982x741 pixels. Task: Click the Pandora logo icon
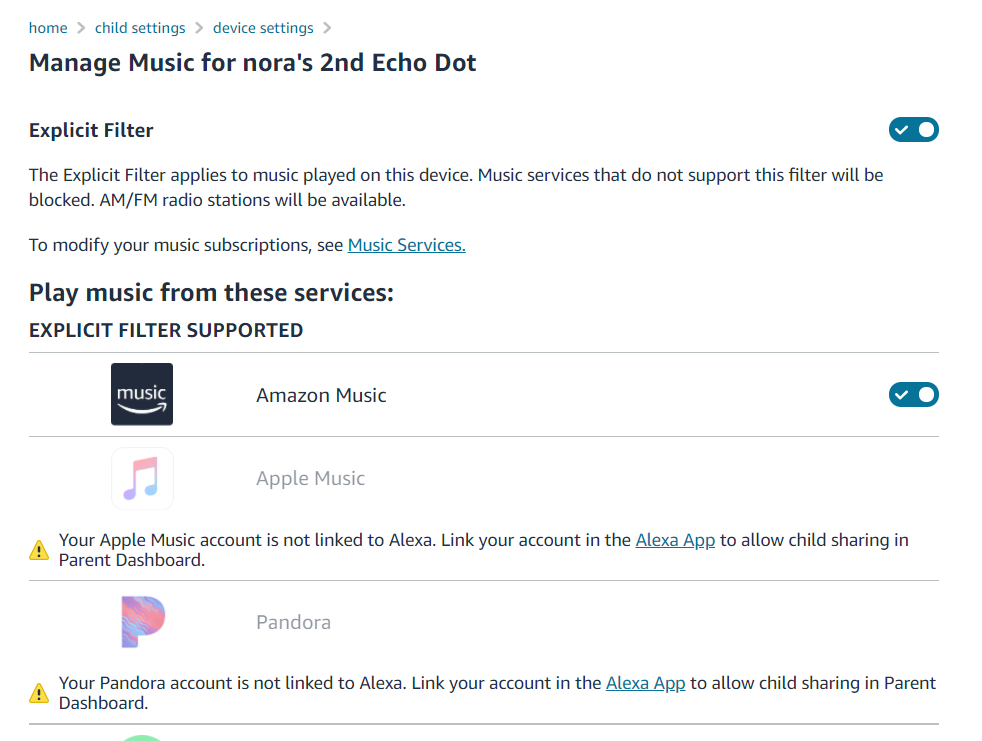click(141, 622)
